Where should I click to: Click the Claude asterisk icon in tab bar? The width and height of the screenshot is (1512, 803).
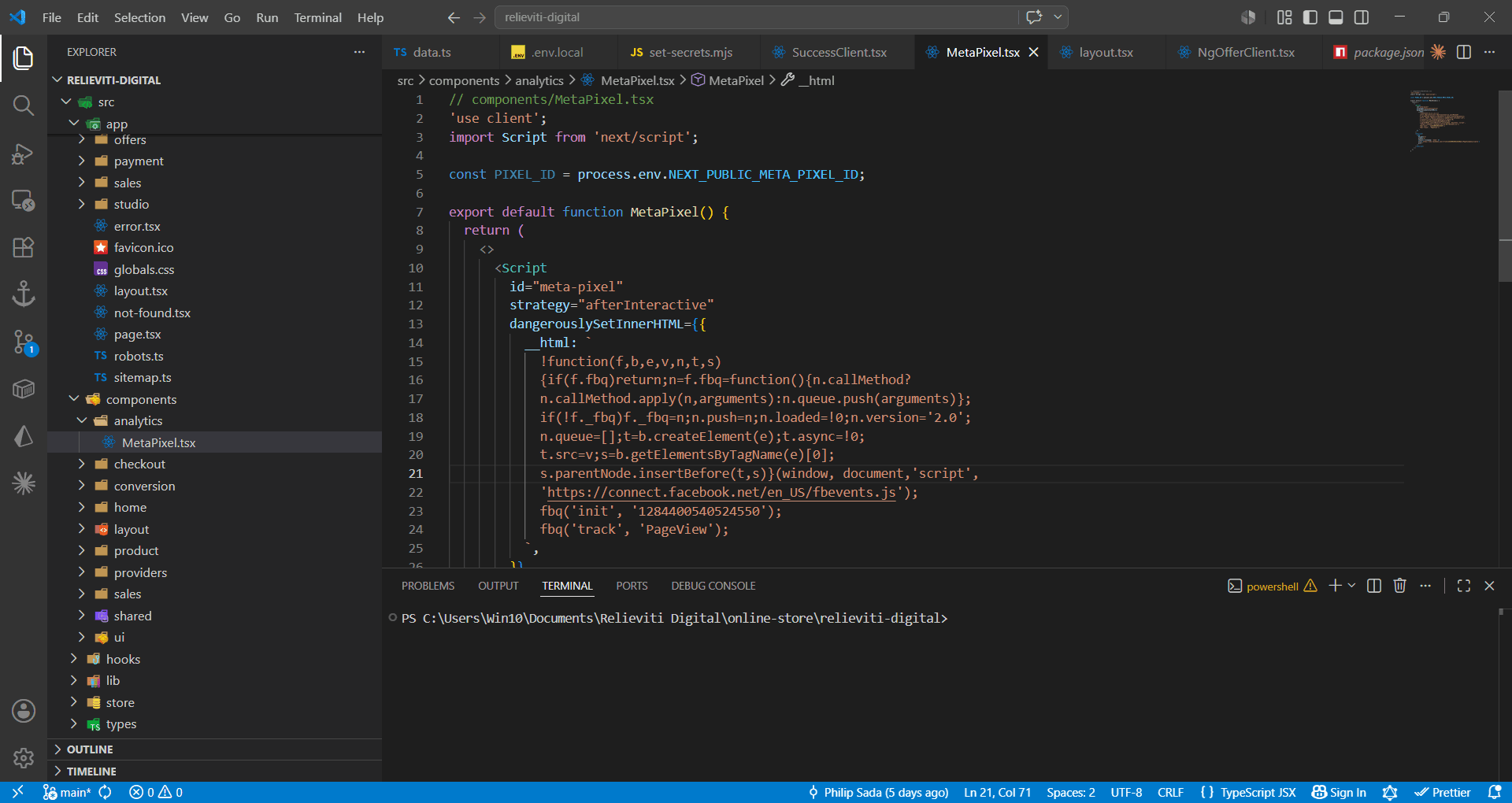[x=1438, y=52]
